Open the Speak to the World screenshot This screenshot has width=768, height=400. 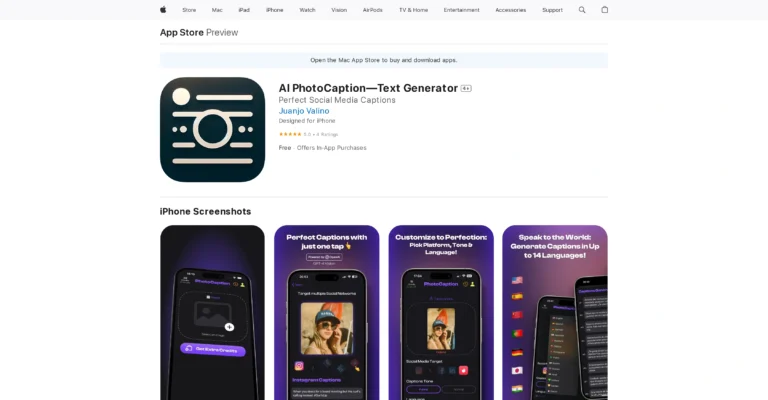(555, 312)
